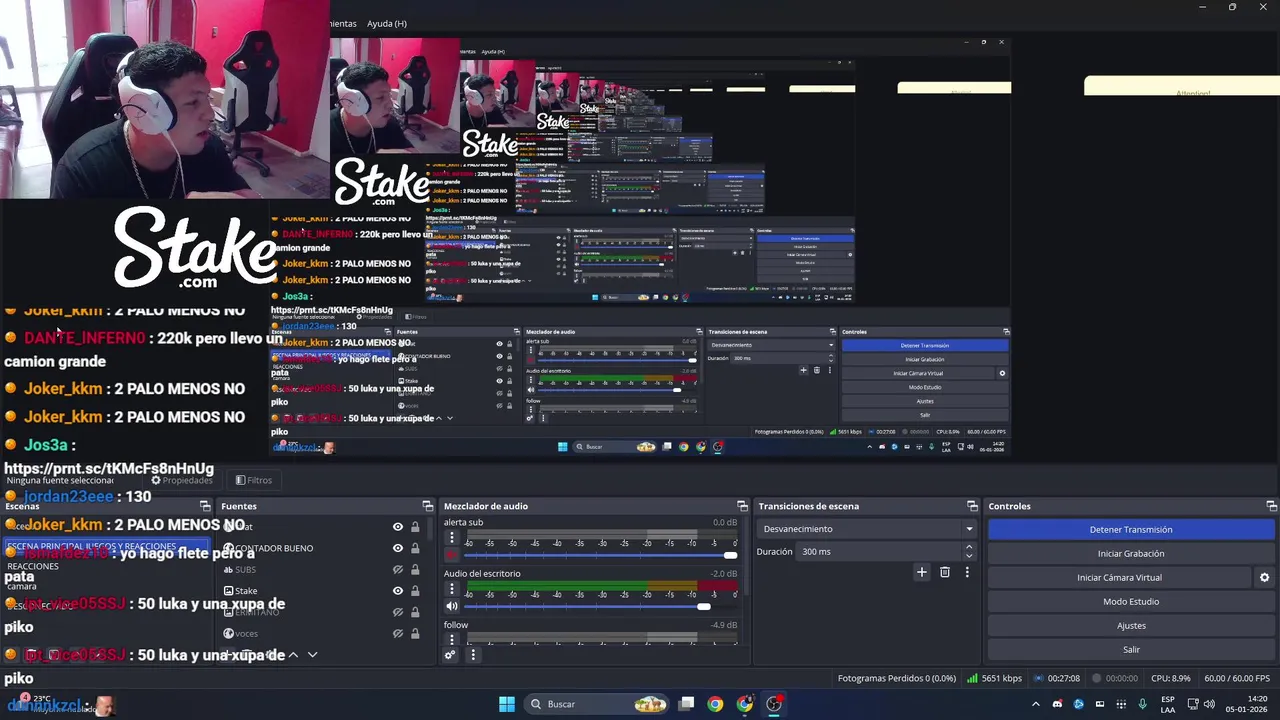Viewport: 1280px width, 720px height.
Task: Switch to Modo Estudio
Action: tap(1131, 601)
